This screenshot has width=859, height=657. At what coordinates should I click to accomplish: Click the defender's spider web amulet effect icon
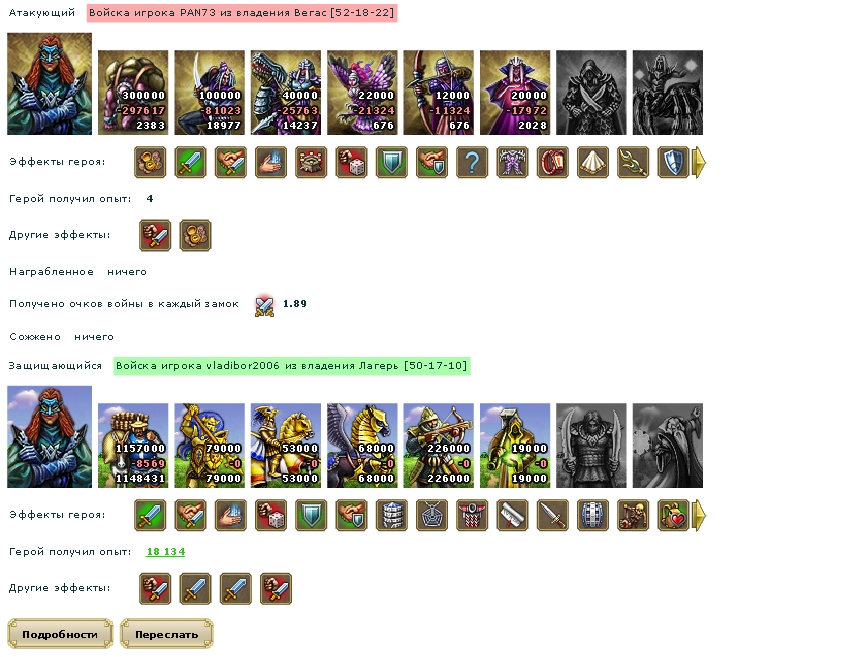tap(432, 515)
